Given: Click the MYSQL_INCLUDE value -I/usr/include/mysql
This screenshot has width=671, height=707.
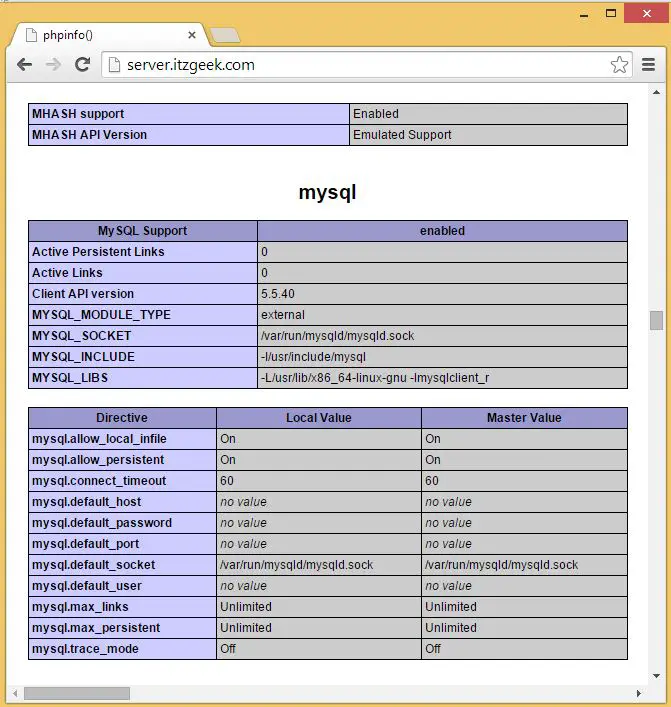Looking at the screenshot, I should point(313,357).
